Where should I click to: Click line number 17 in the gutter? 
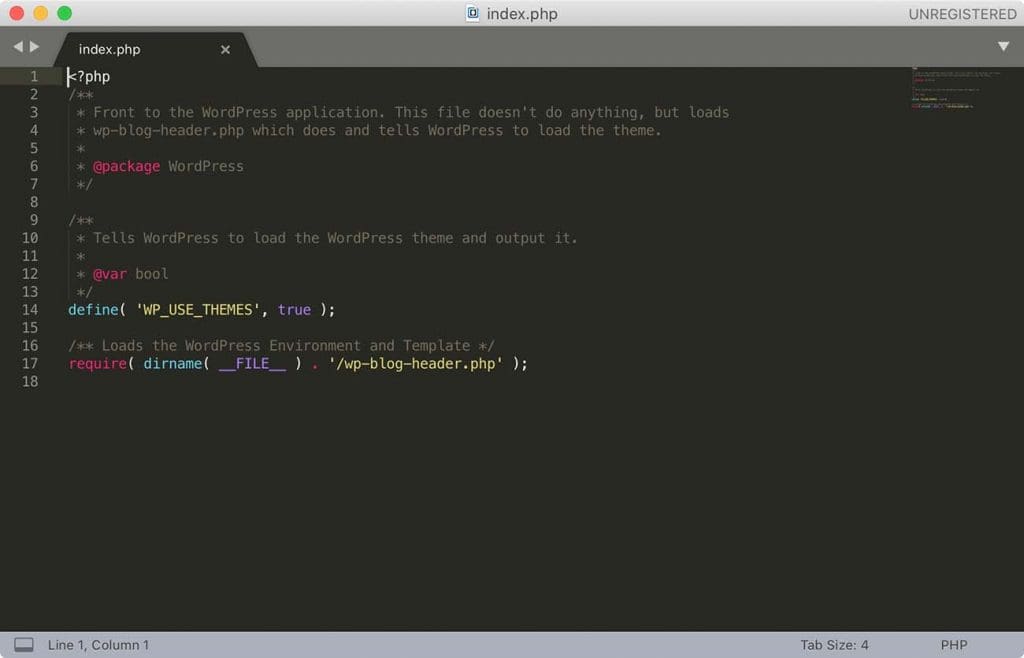tap(30, 364)
